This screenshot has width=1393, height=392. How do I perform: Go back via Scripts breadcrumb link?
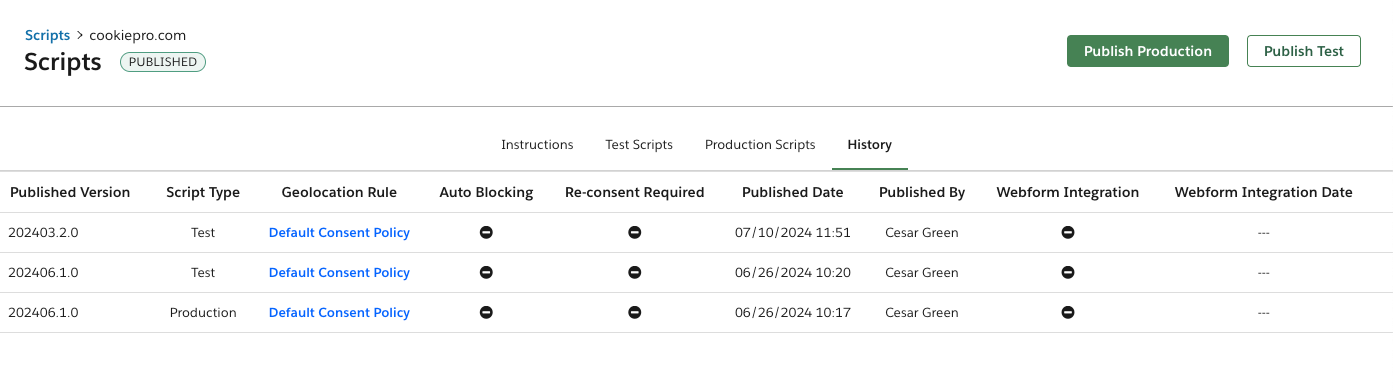point(47,35)
